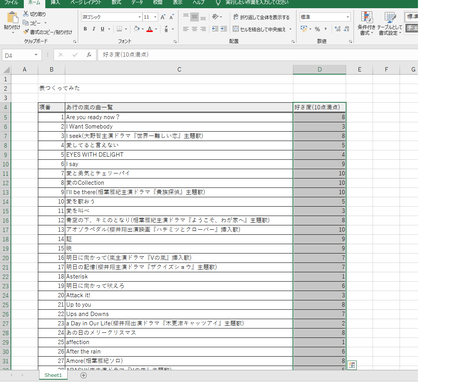Click the Enter checkmark icon in the formula bar
450x382 pixels.
click(75, 55)
